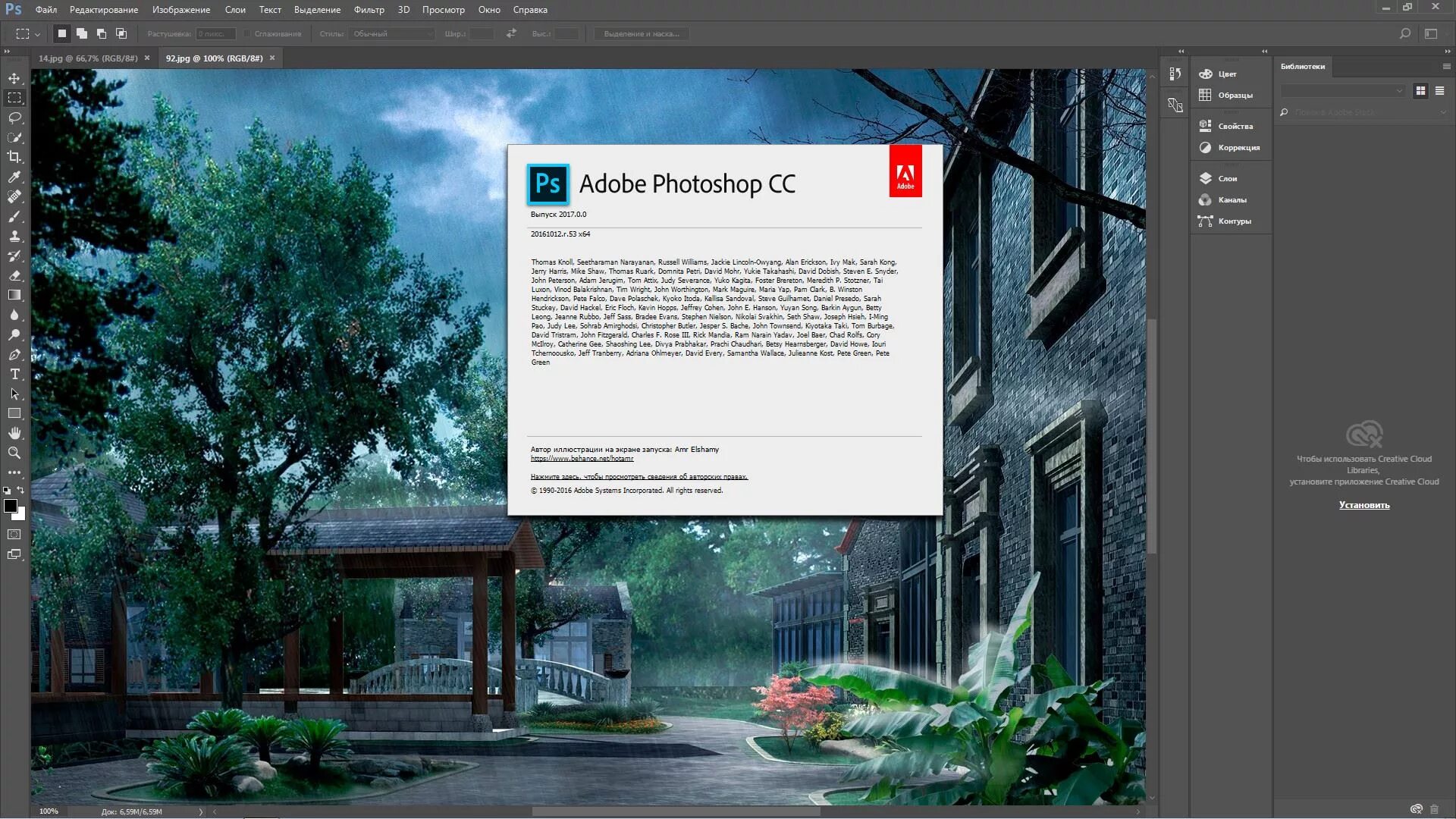Select the Rectangle shape tool

[14, 413]
